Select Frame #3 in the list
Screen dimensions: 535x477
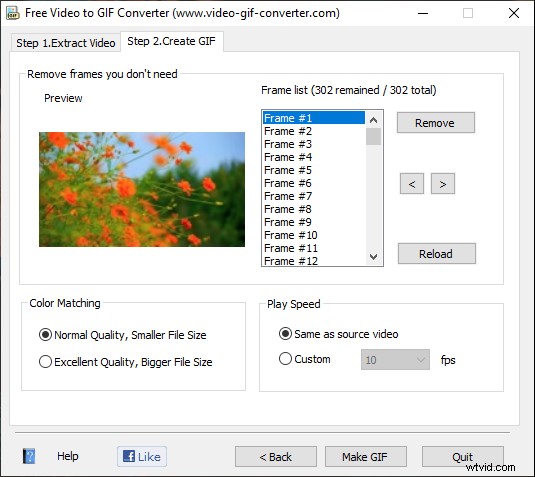(314, 144)
